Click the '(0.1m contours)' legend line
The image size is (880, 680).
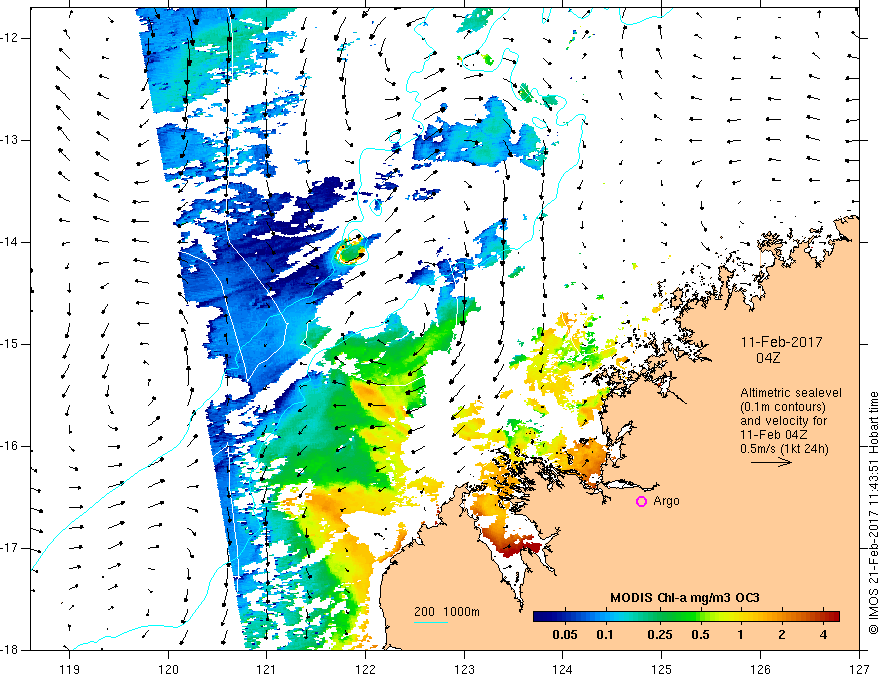point(783,407)
